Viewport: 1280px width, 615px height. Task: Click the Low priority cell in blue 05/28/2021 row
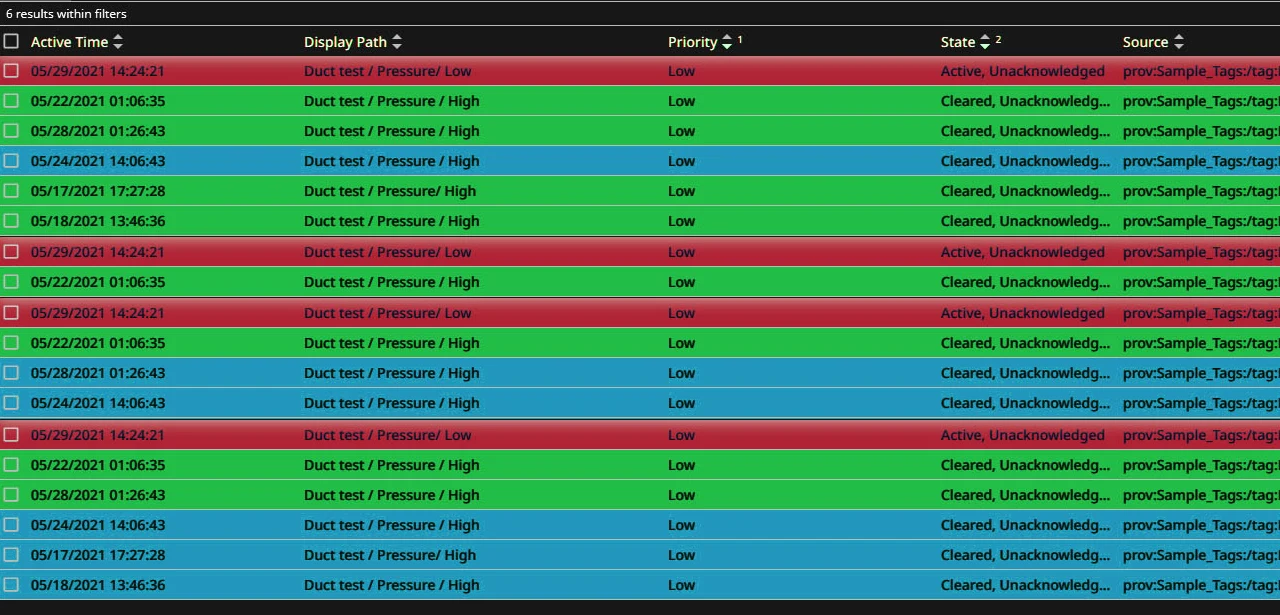click(681, 373)
